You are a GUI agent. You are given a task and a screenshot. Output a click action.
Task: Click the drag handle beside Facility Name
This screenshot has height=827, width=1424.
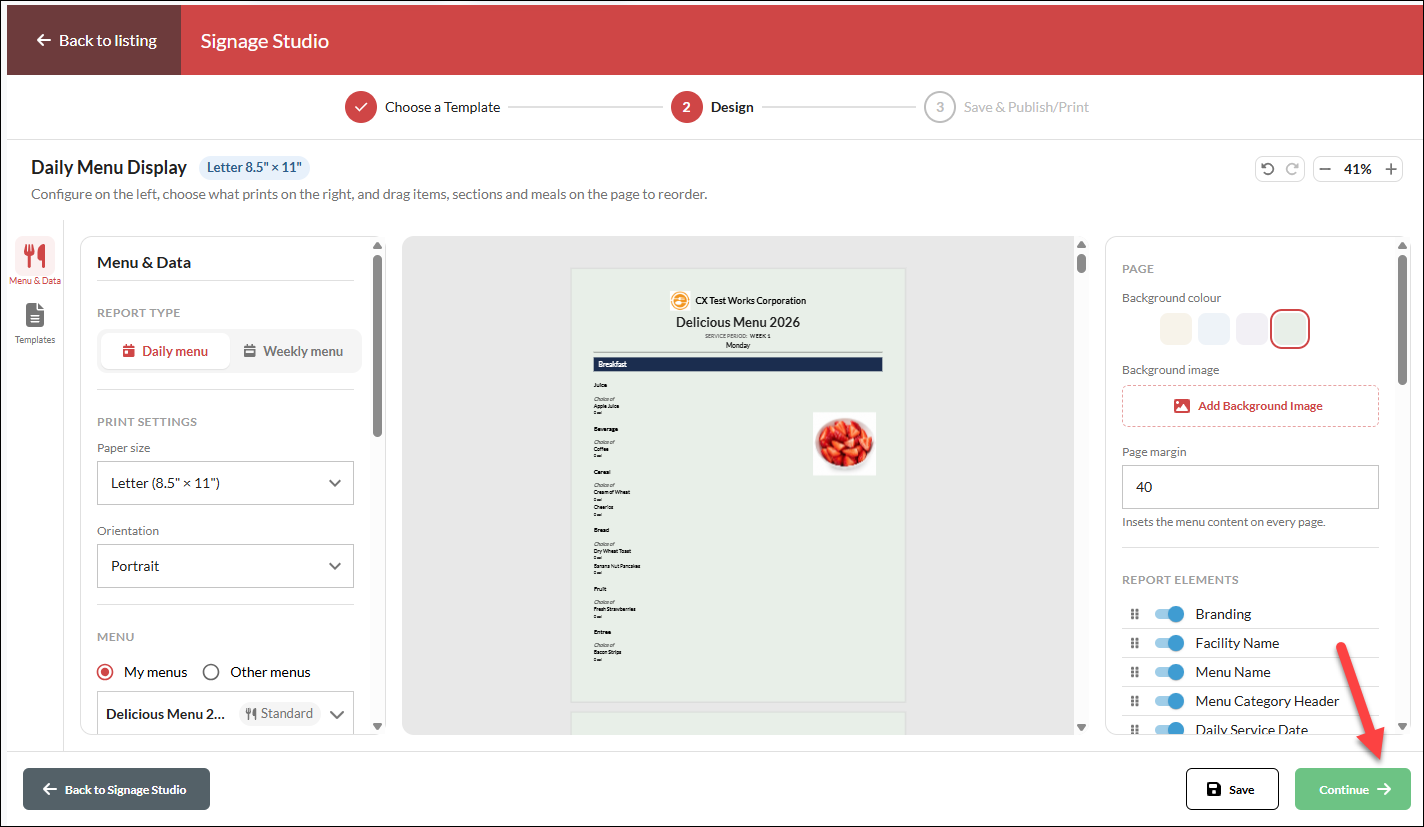point(1135,643)
